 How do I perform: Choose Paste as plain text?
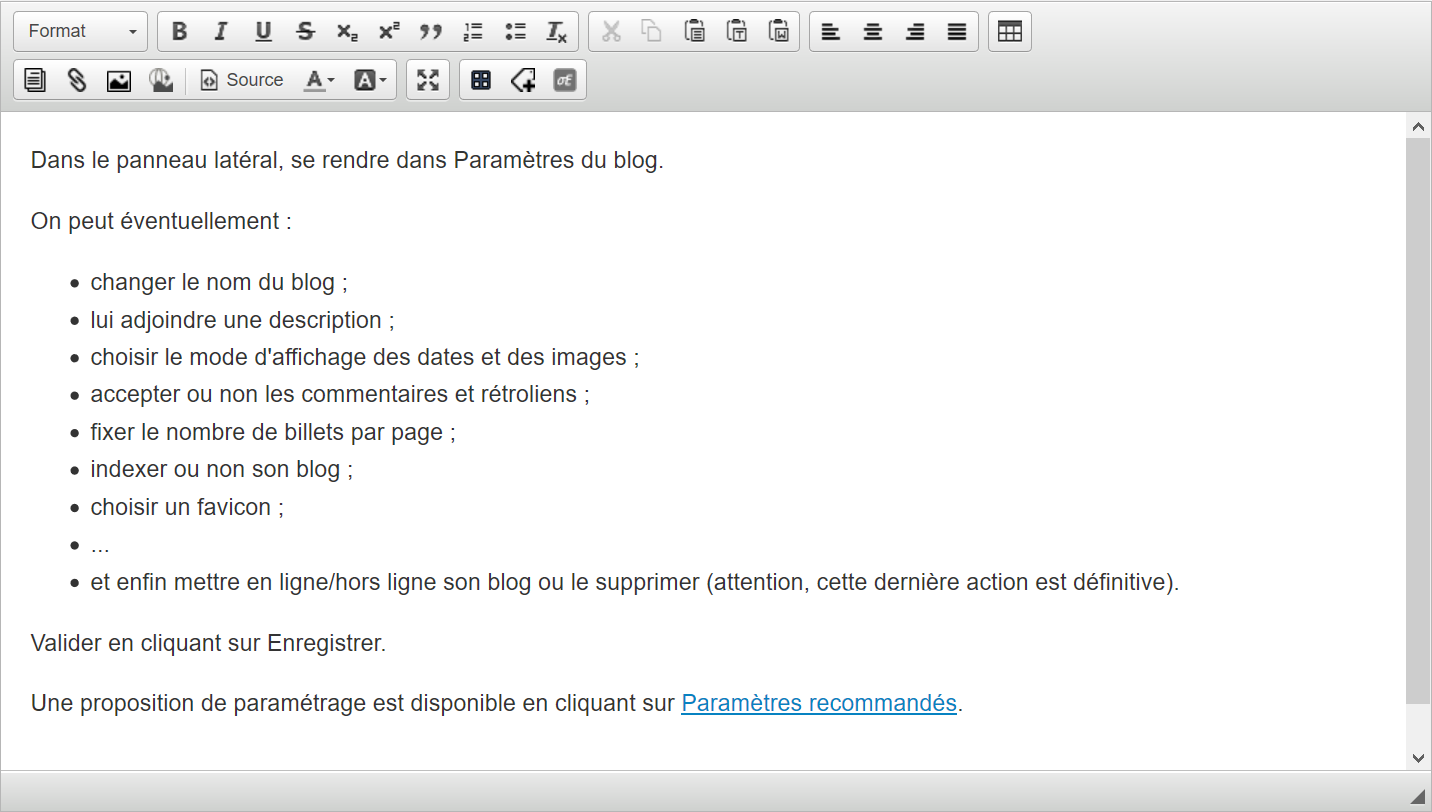coord(736,31)
